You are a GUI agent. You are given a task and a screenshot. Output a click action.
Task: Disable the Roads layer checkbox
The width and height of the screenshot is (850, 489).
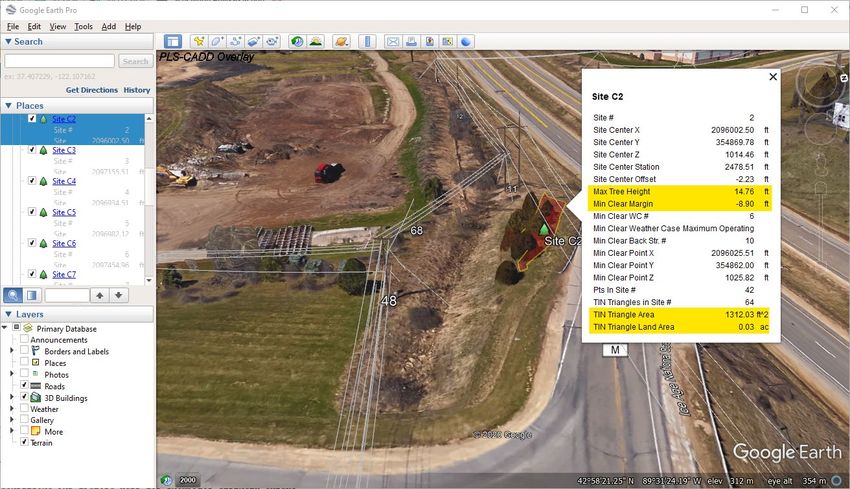click(24, 384)
